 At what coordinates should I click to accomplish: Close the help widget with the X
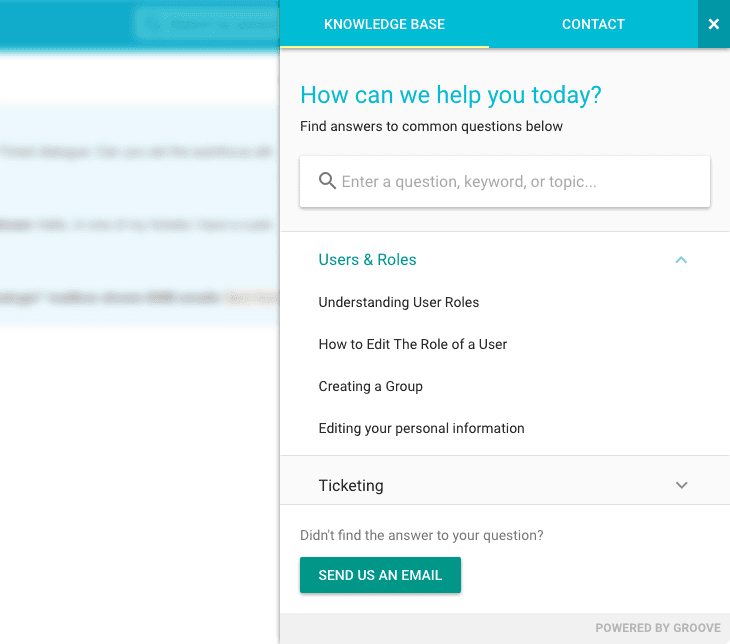pyautogui.click(x=713, y=24)
